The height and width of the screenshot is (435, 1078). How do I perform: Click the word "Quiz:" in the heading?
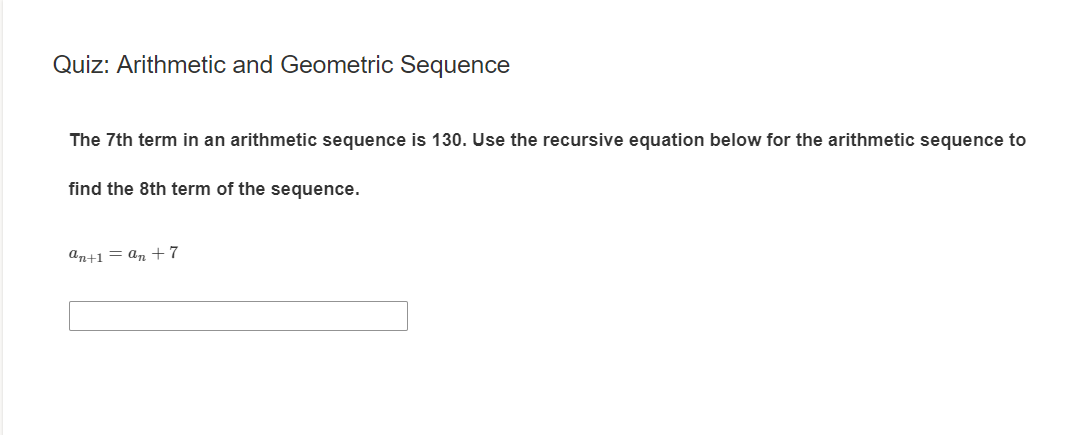(82, 66)
